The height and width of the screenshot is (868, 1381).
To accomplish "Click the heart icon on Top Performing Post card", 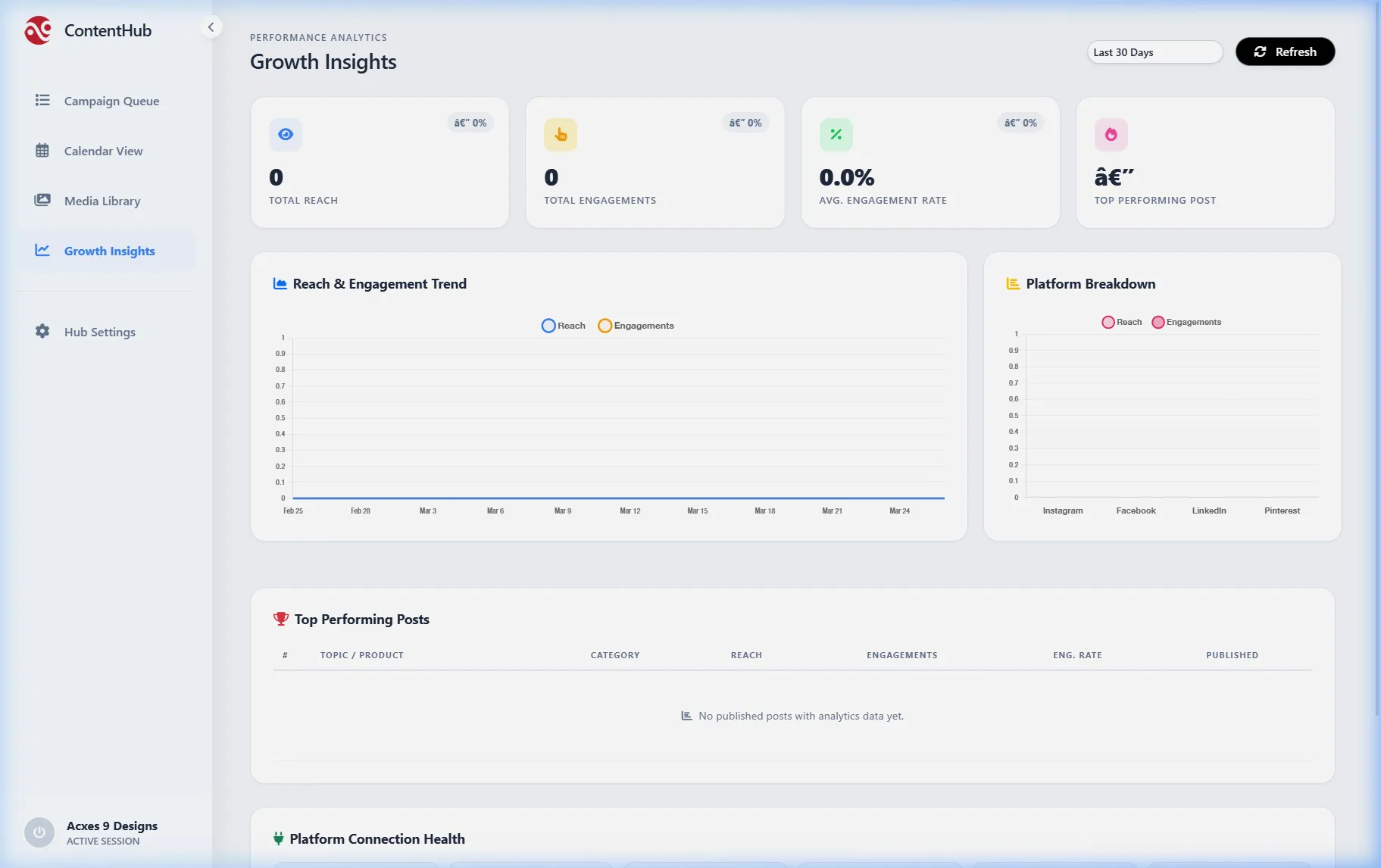I will click(1111, 134).
